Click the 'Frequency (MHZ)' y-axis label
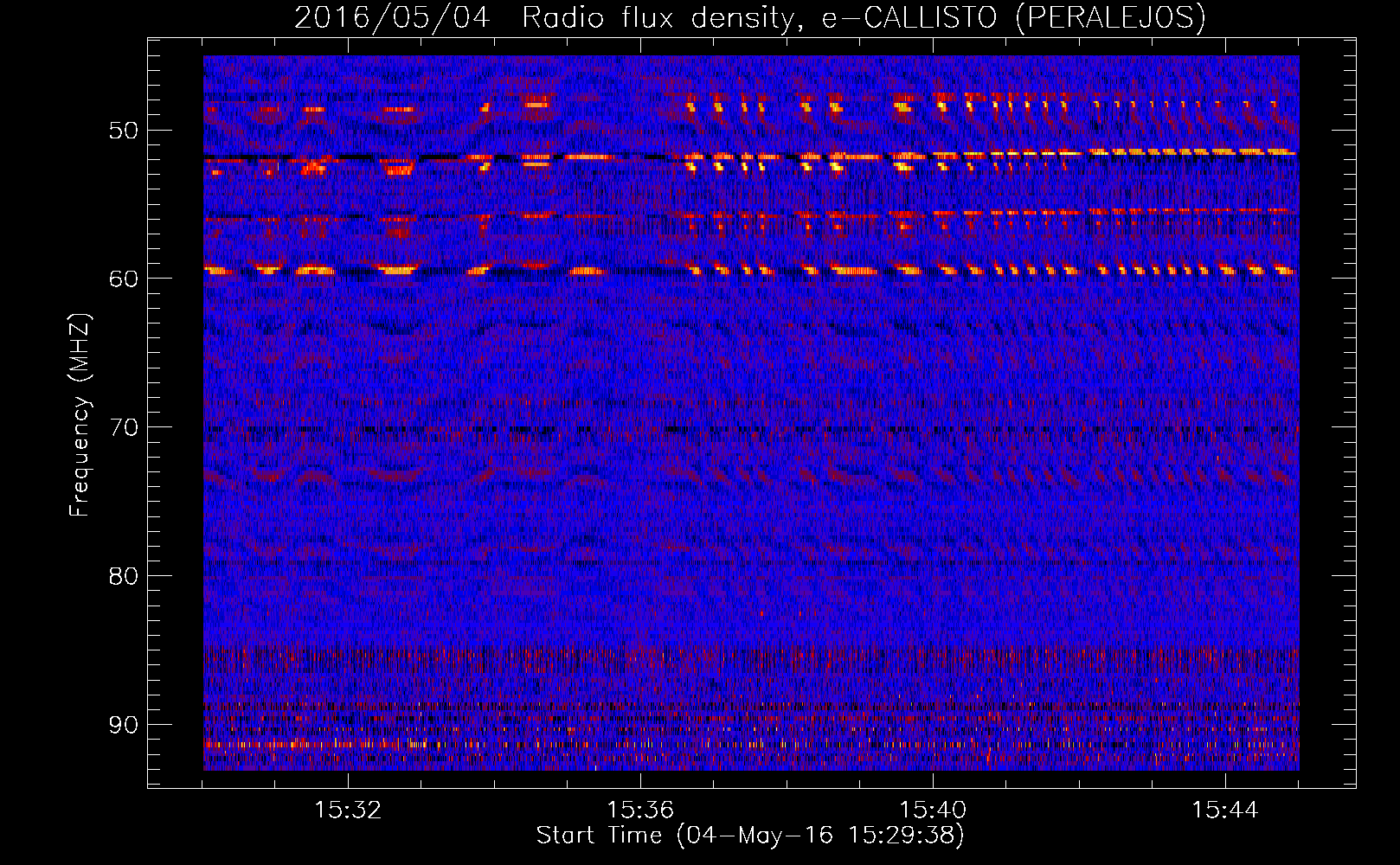This screenshot has height=865, width=1400. point(80,415)
